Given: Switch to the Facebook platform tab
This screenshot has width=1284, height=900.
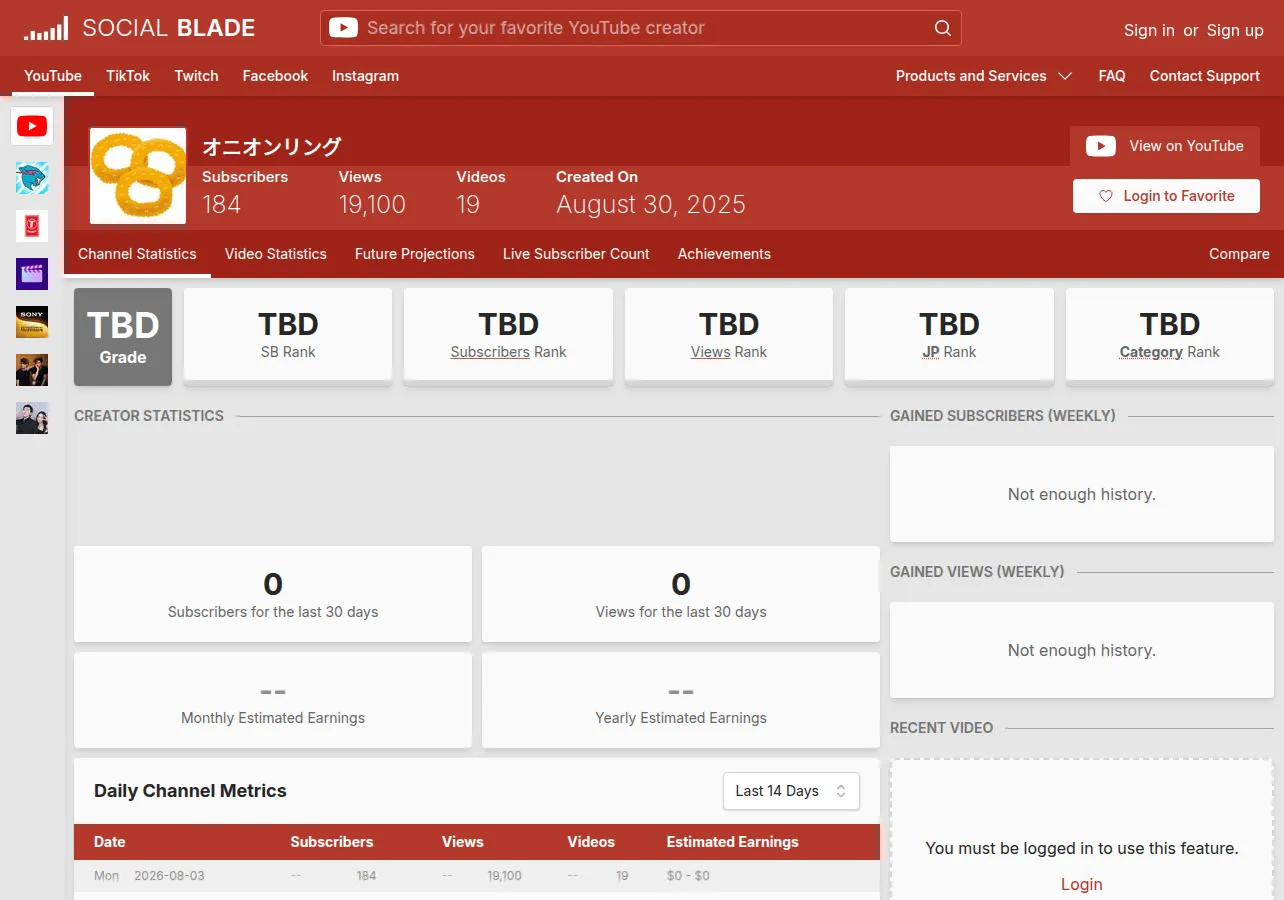Looking at the screenshot, I should pyautogui.click(x=275, y=76).
